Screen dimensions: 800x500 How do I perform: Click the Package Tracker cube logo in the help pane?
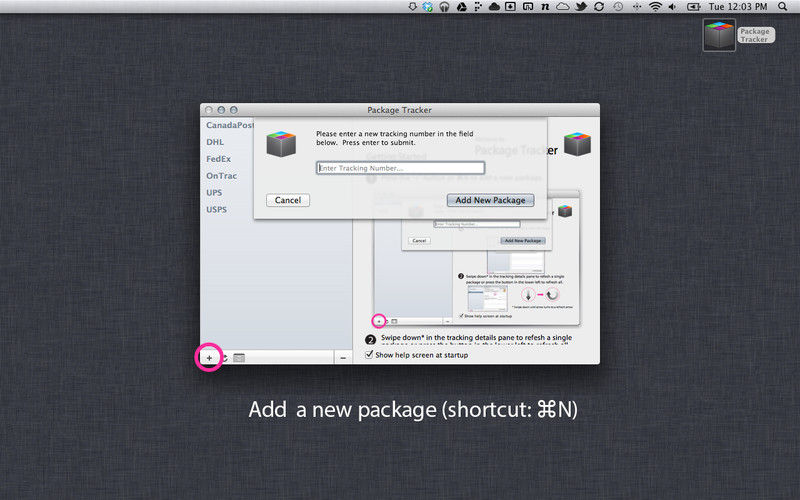577,144
